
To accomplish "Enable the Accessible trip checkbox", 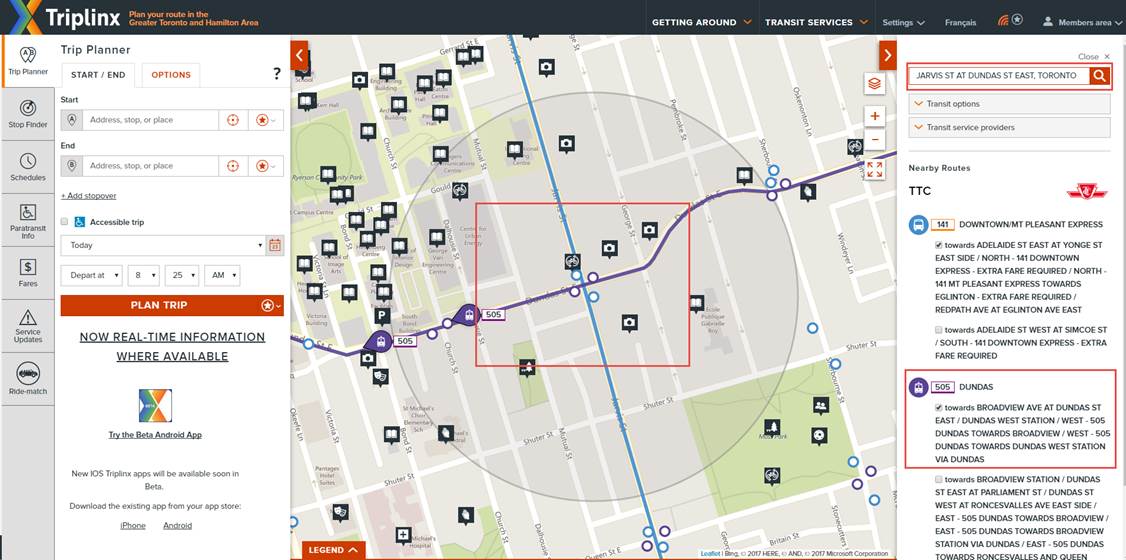I will tap(65, 223).
